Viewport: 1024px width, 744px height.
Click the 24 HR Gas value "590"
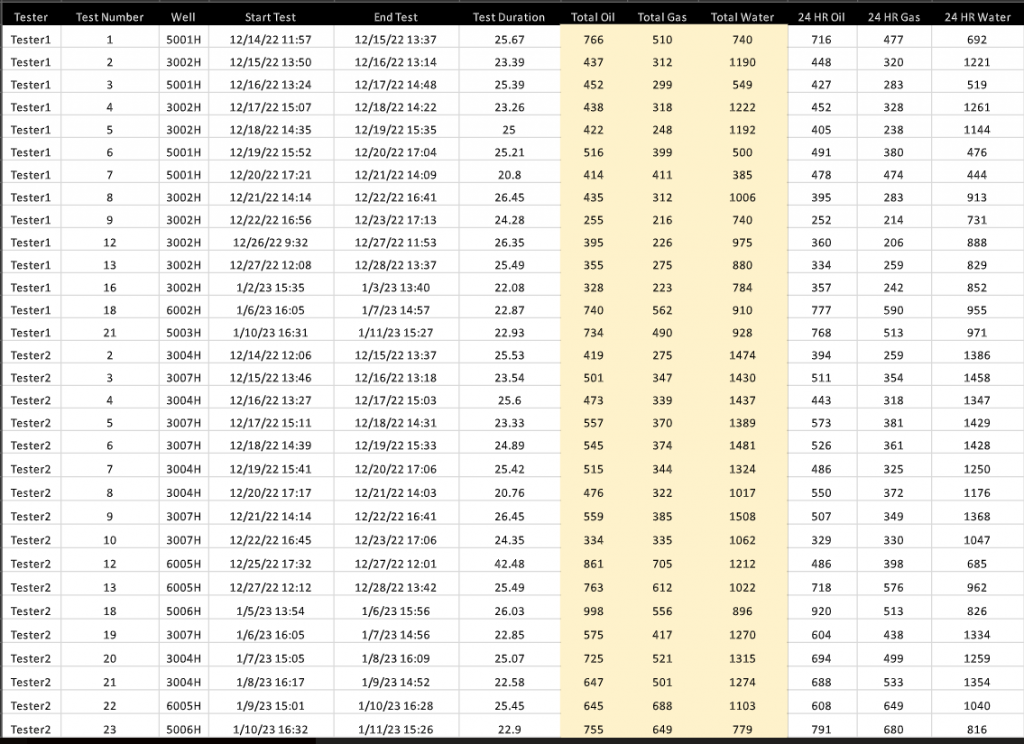(893, 310)
